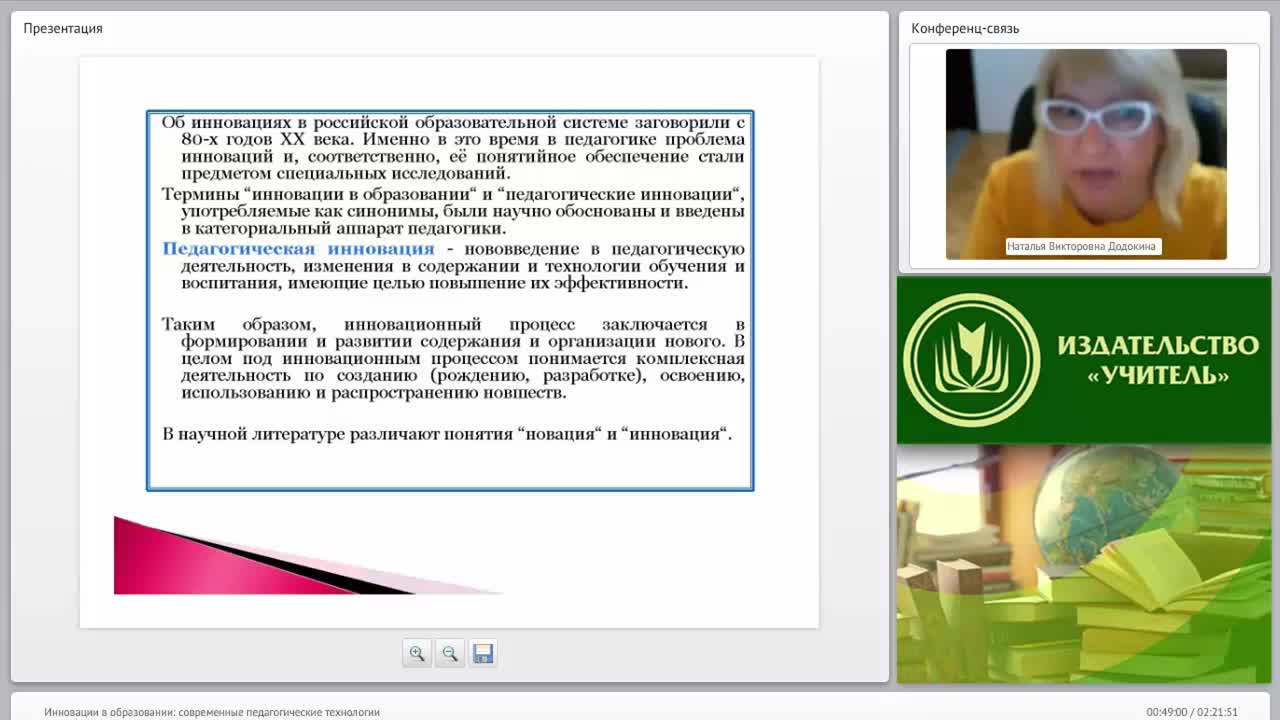Select the Презентация panel title

point(63,28)
